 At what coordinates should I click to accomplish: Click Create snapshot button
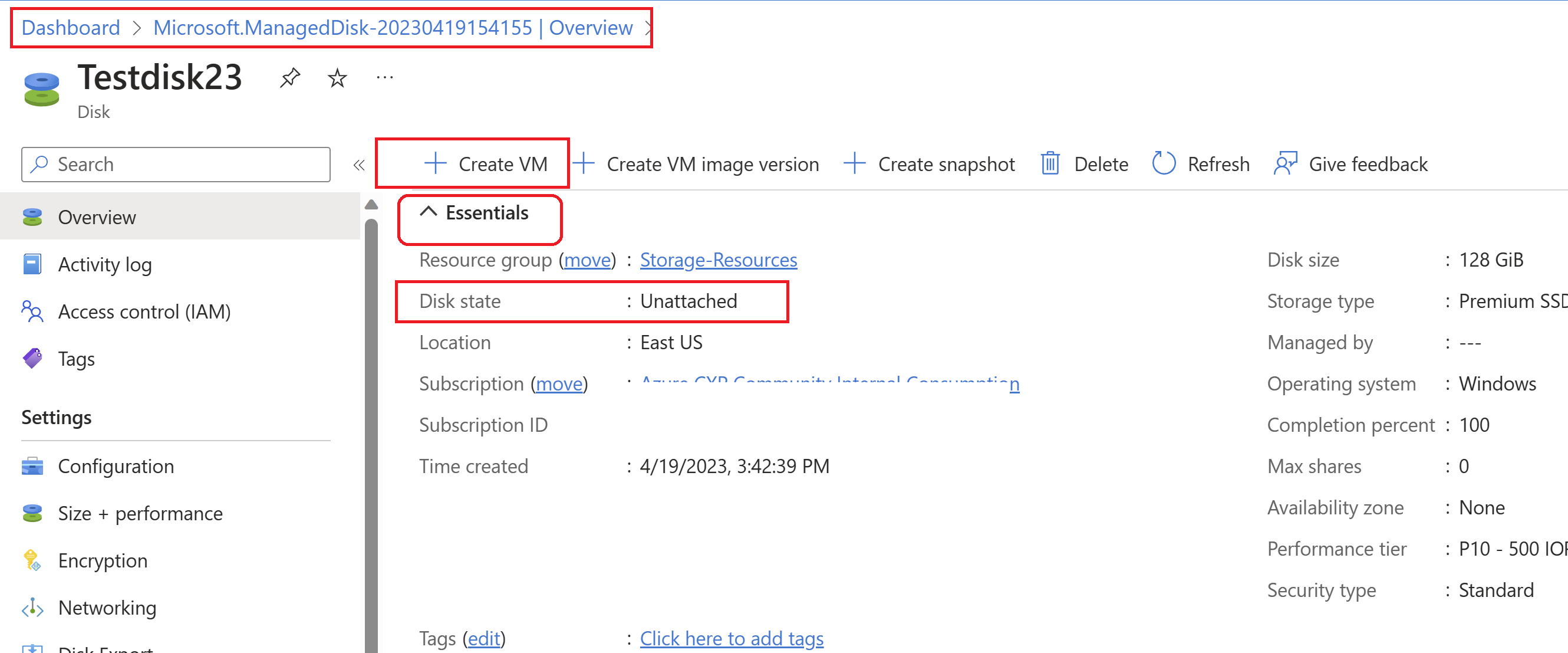pyautogui.click(x=929, y=164)
